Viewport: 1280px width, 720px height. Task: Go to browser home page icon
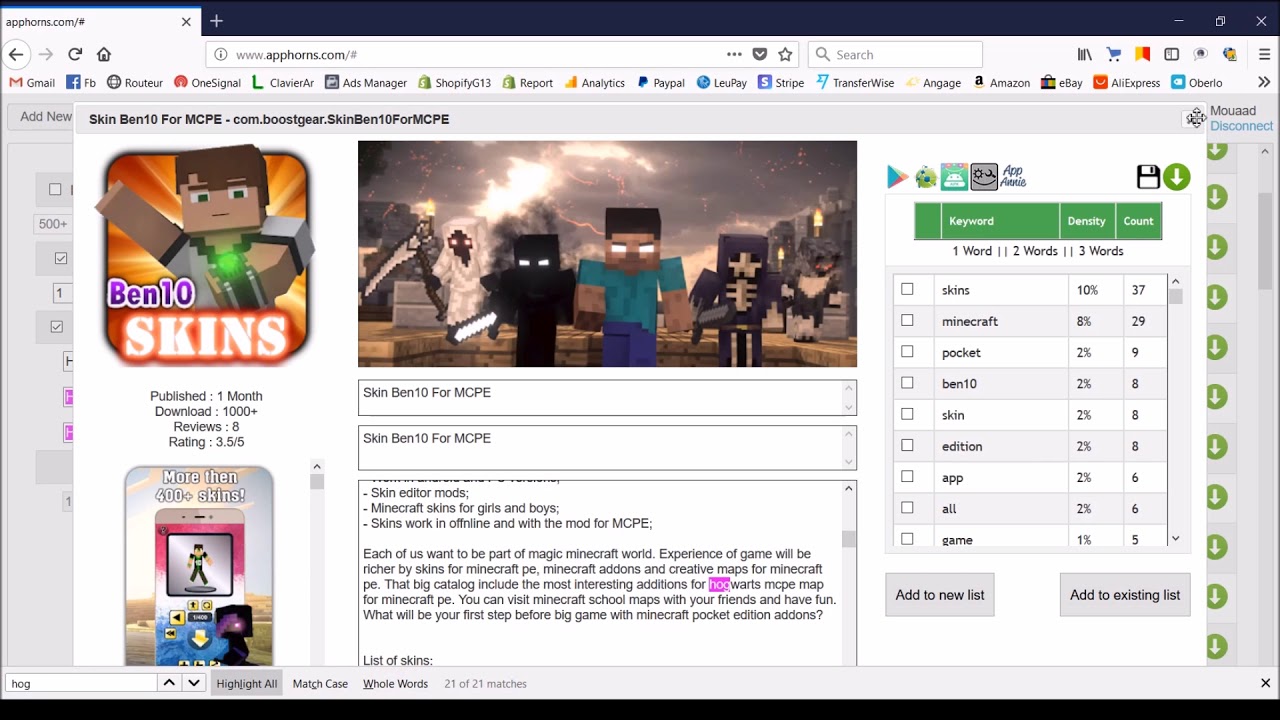pyautogui.click(x=104, y=54)
